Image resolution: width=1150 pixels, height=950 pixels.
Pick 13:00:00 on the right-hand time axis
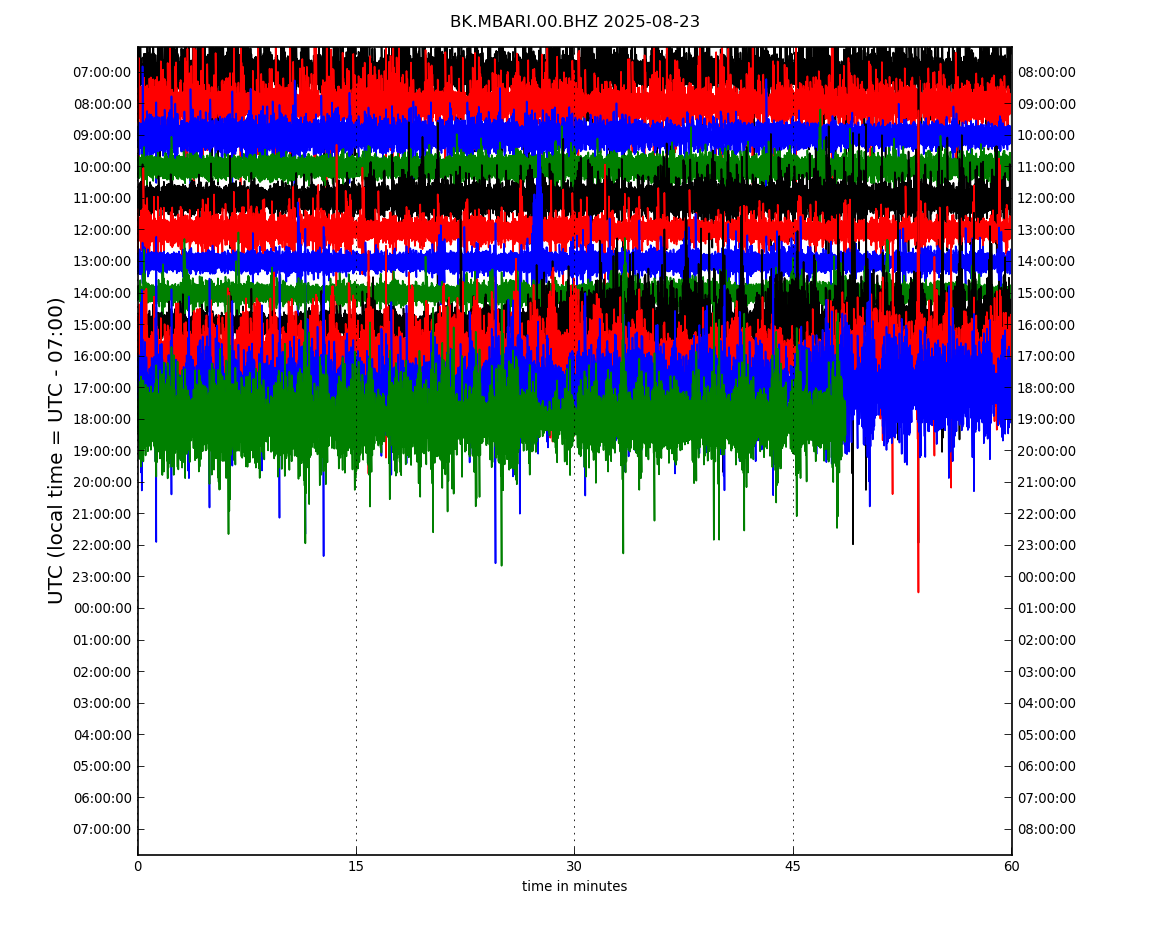click(1047, 230)
